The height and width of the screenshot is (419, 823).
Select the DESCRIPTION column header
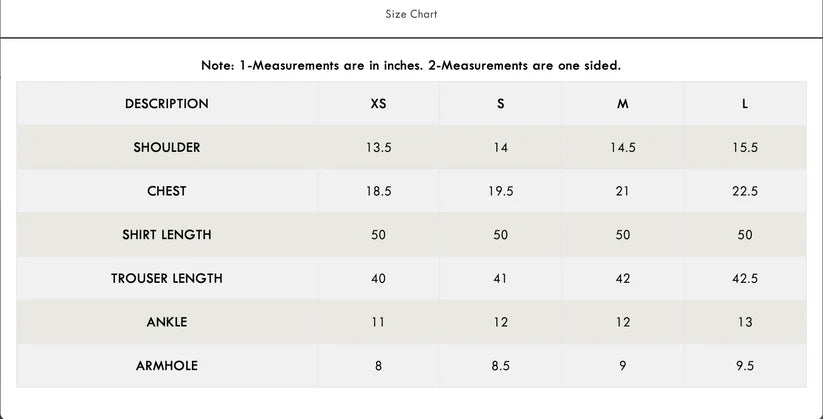167,104
